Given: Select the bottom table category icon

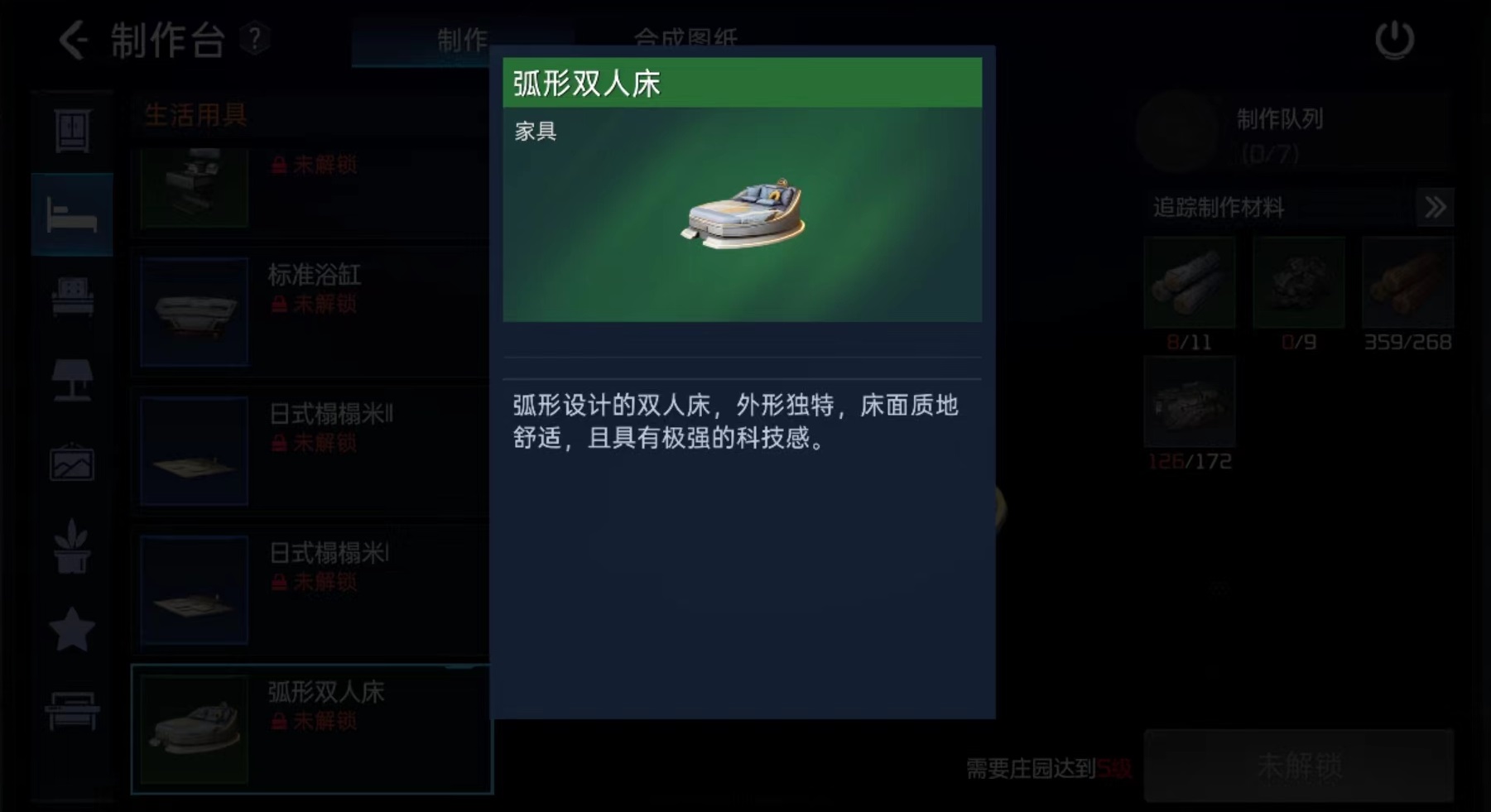Looking at the screenshot, I should tap(72, 711).
